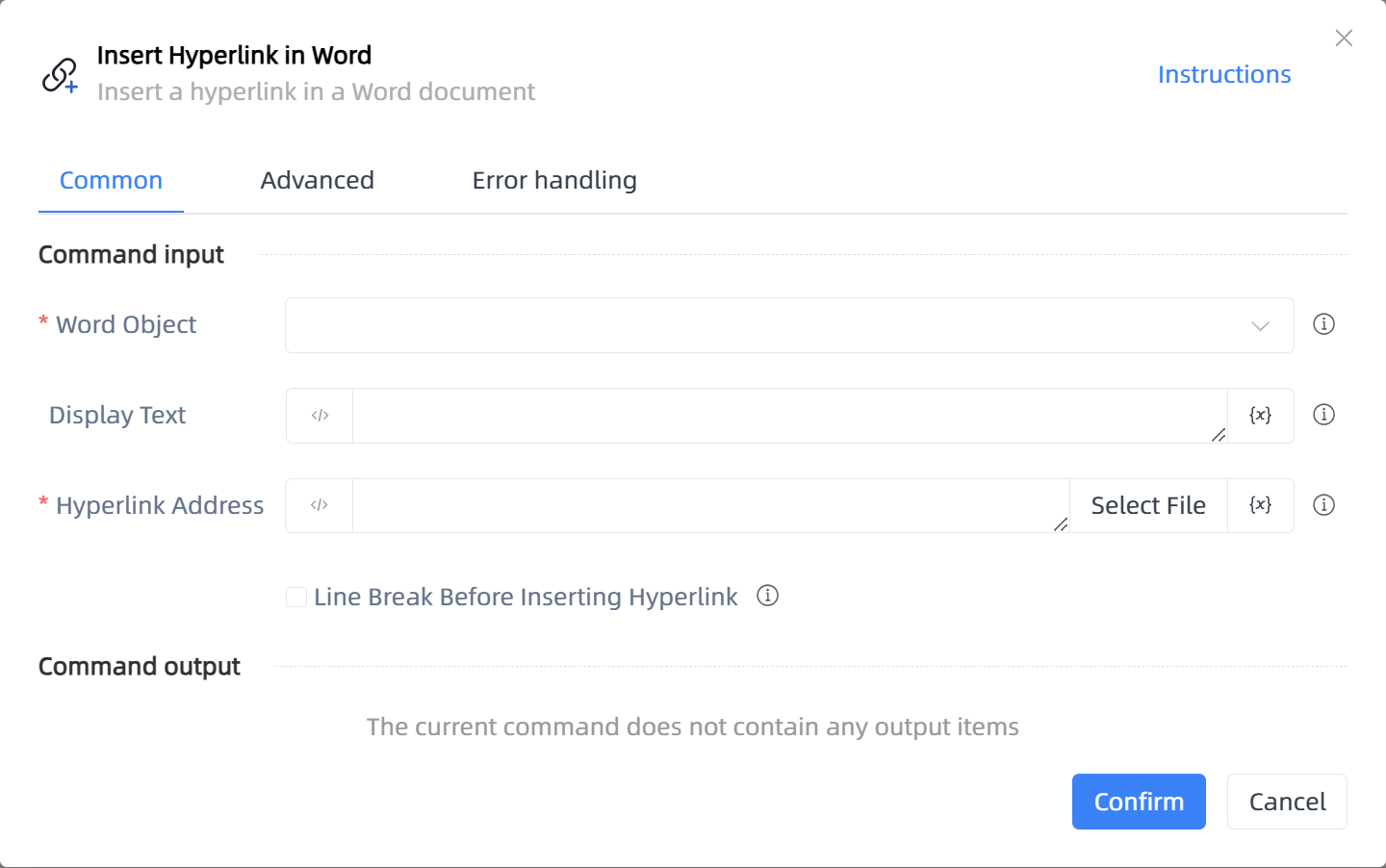
Task: Click the Display Text field resize handle
Action: [x=1219, y=435]
